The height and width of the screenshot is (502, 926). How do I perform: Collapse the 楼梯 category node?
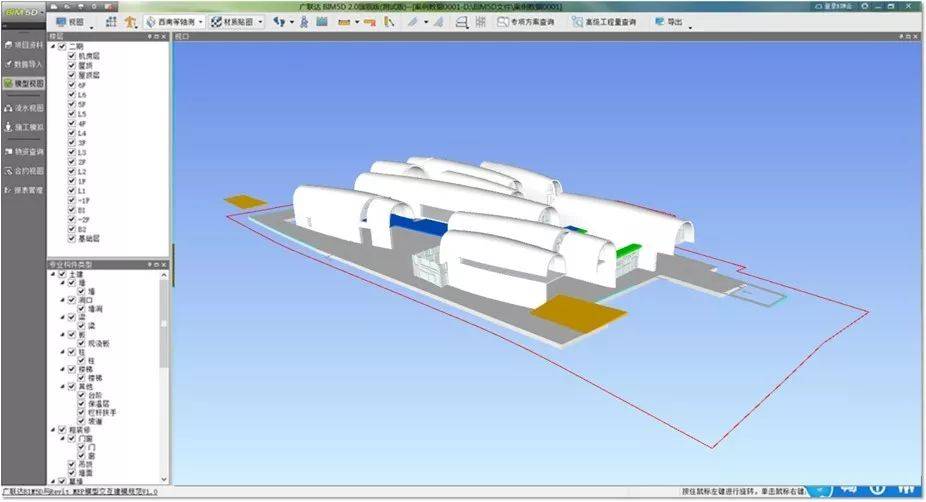(63, 369)
